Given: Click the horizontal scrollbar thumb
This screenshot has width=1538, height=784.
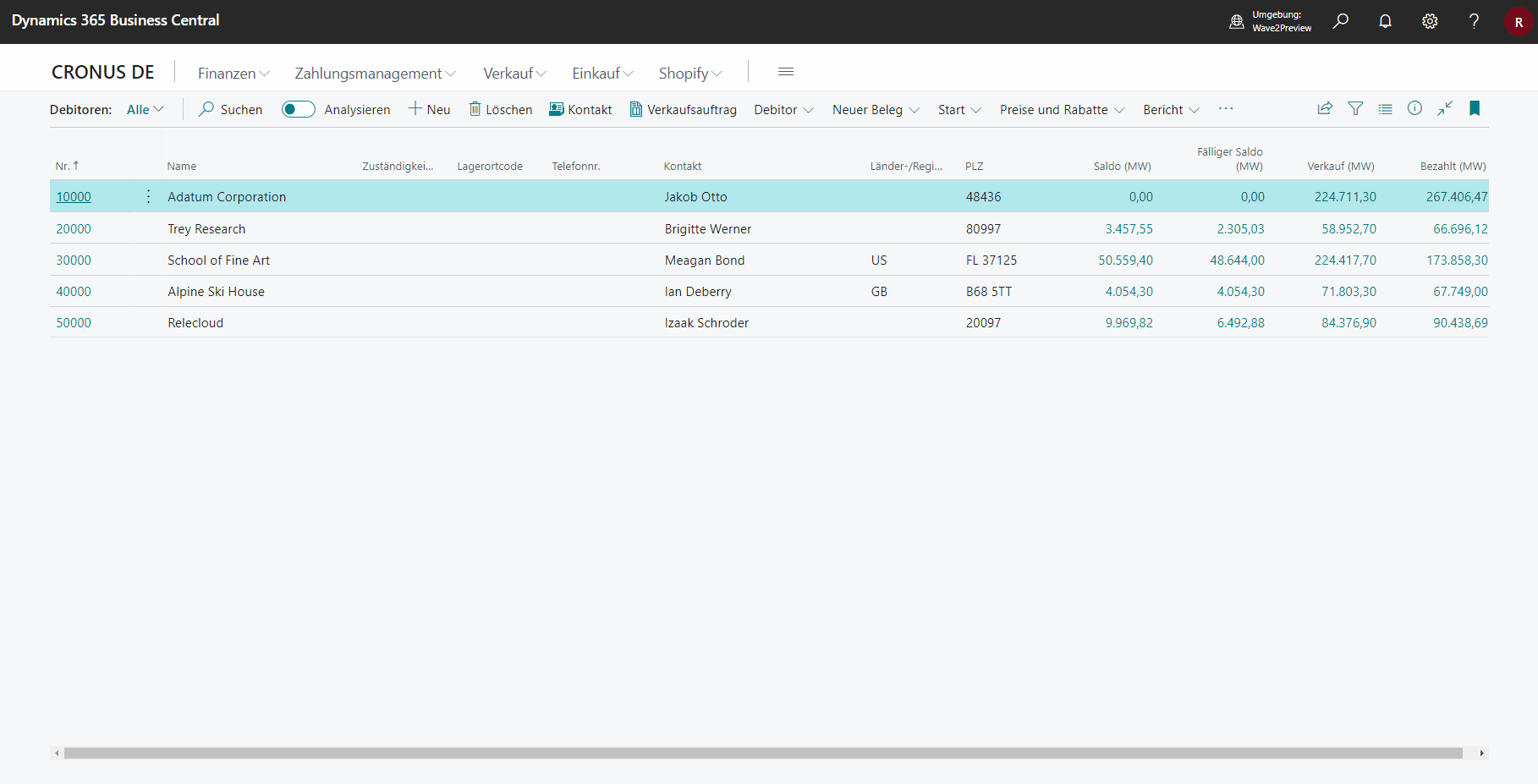Looking at the screenshot, I should pos(763,753).
